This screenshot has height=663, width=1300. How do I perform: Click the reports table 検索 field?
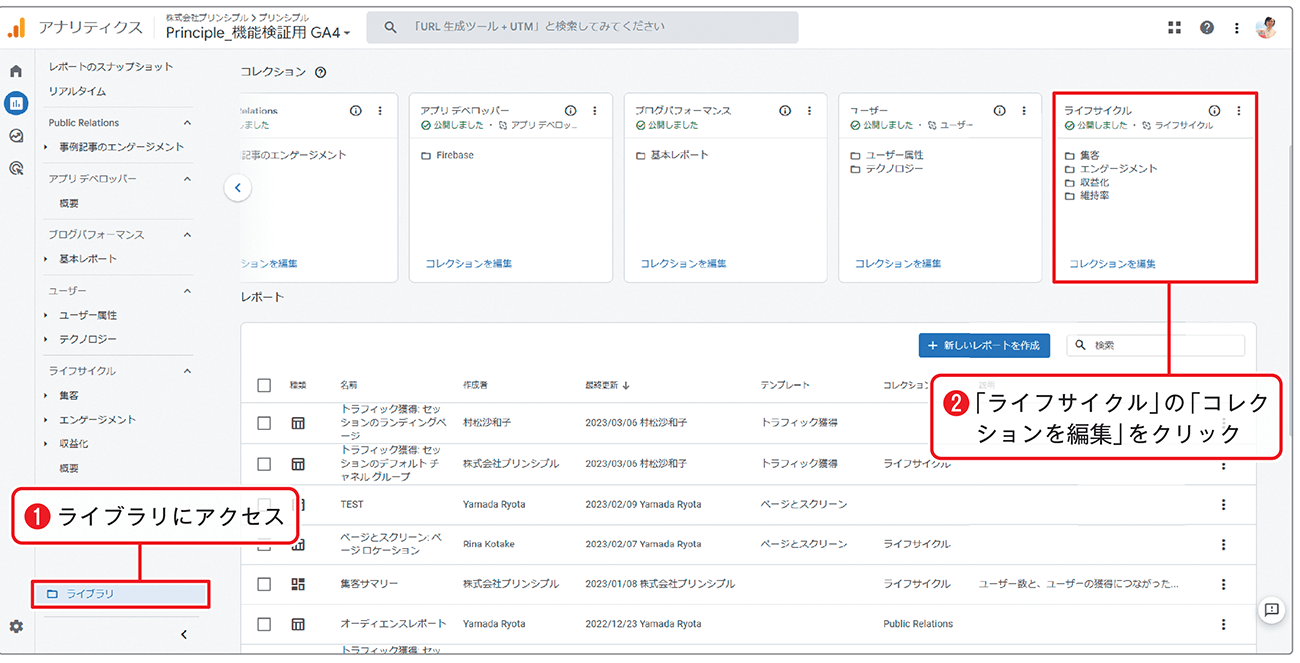pyautogui.click(x=1156, y=345)
